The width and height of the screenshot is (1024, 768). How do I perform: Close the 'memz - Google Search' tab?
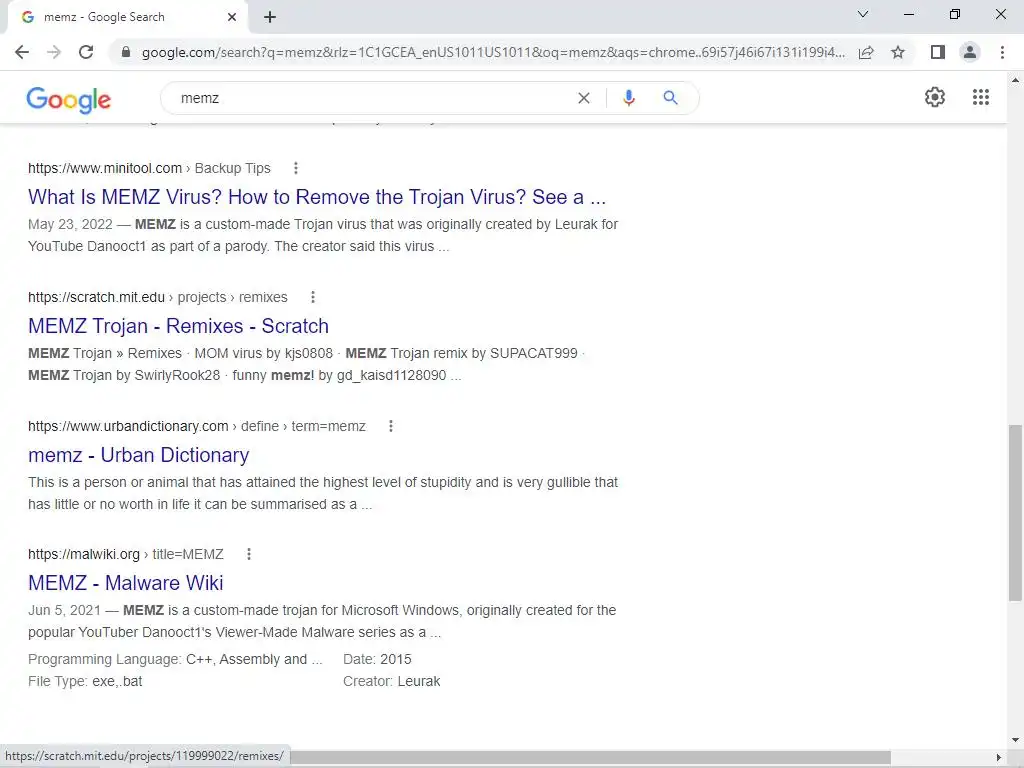click(x=232, y=17)
